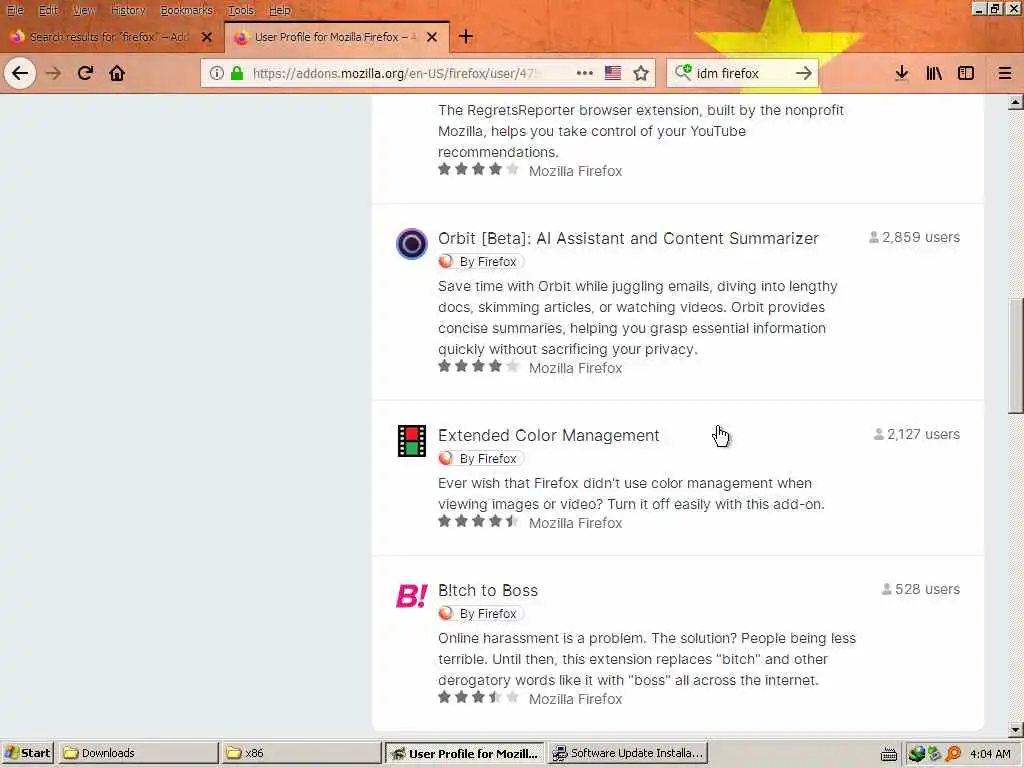This screenshot has width=1024, height=768.
Task: Show site information icon in address bar
Action: (217, 73)
